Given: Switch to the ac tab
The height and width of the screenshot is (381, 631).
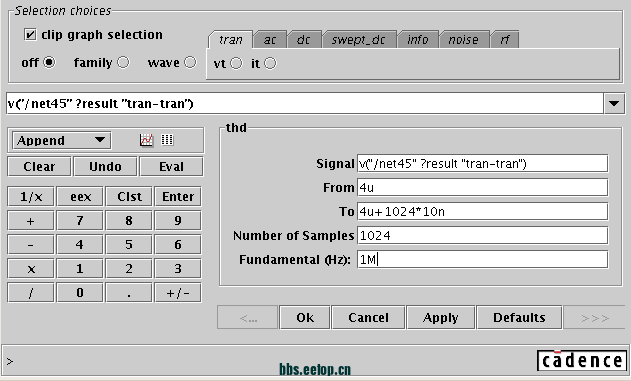Looking at the screenshot, I should [x=270, y=39].
